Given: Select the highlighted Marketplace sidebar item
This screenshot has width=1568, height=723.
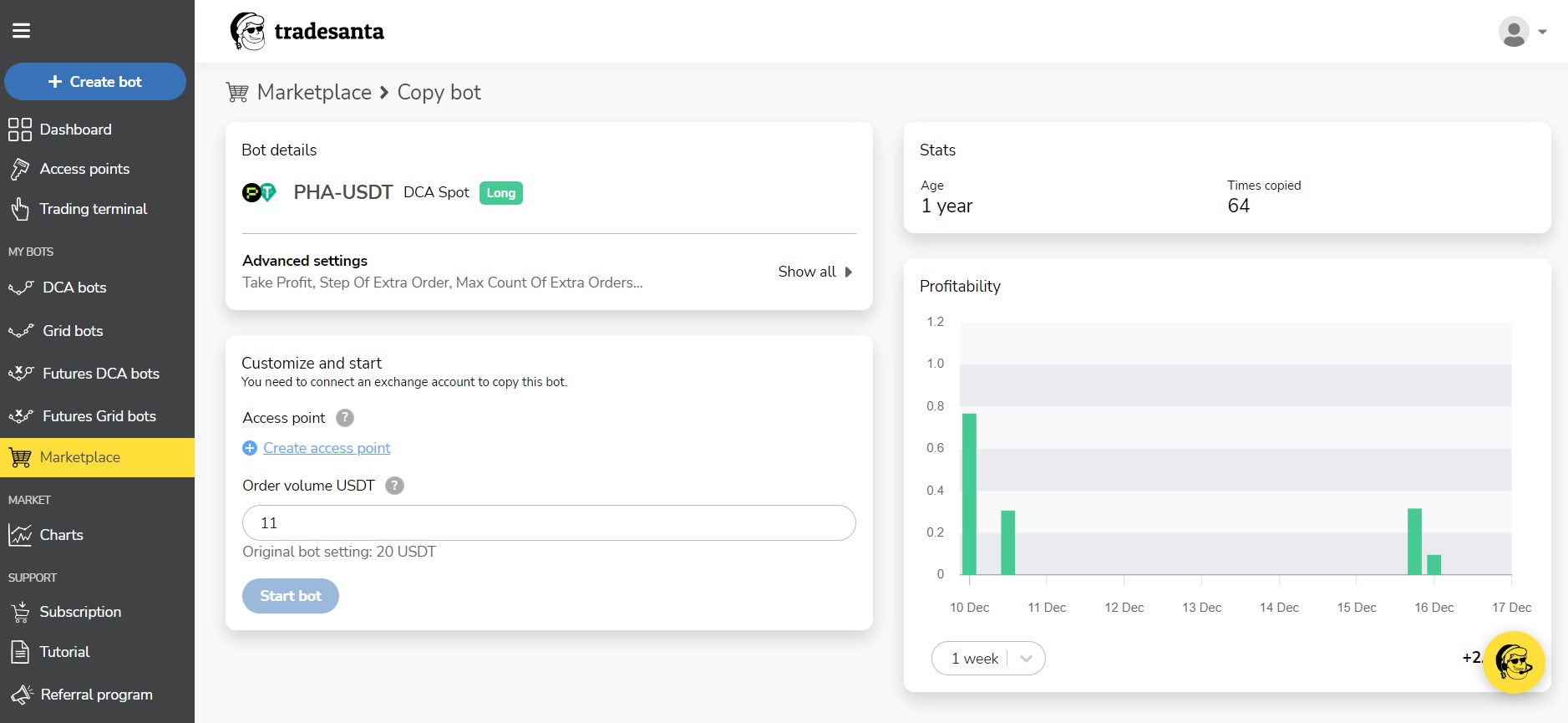Looking at the screenshot, I should pyautogui.click(x=97, y=457).
